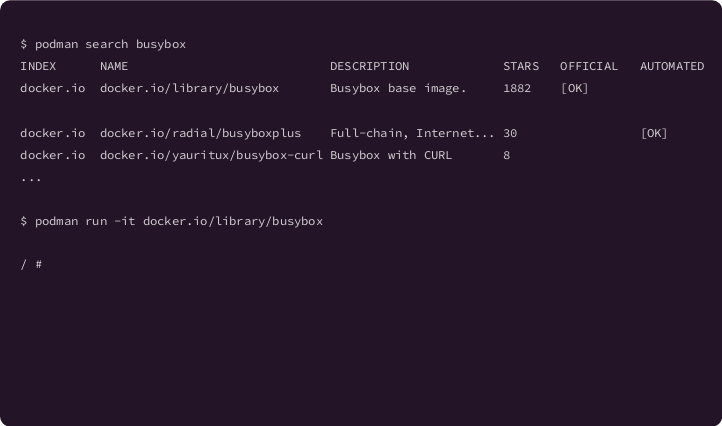Screen dimensions: 722x426
Task: Click the docker.io/yauritux/busybox-curl image name
Action: (x=211, y=155)
